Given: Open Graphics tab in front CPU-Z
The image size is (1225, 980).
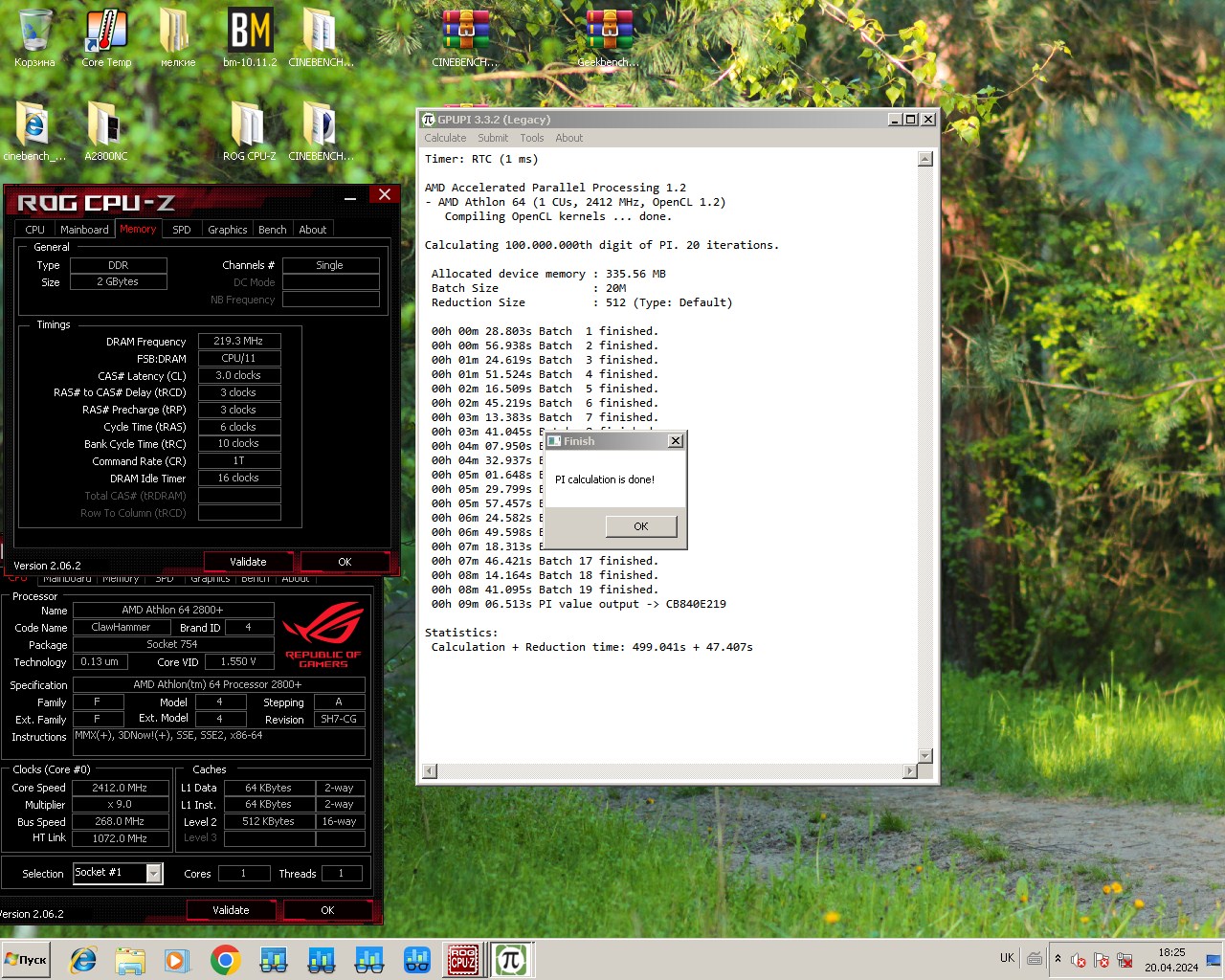Looking at the screenshot, I should click(228, 230).
